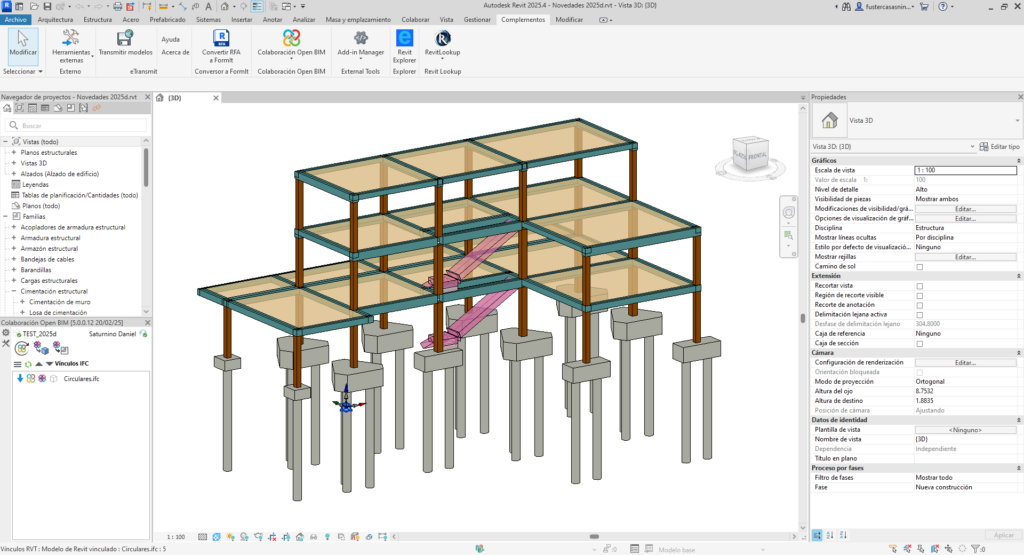Open Colaboración Open BIM tool
1024x555 pixels.
click(x=291, y=38)
